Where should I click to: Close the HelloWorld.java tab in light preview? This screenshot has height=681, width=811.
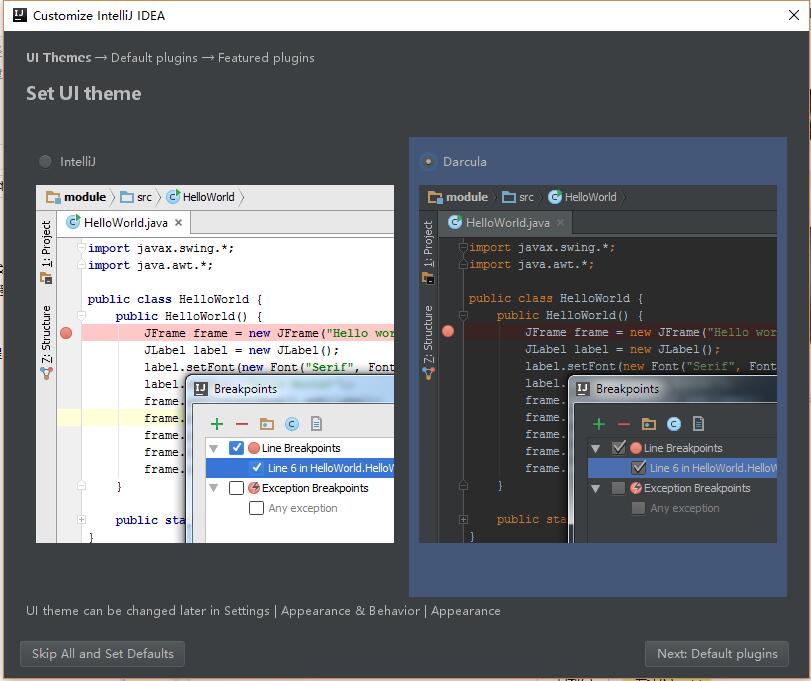pos(178,222)
